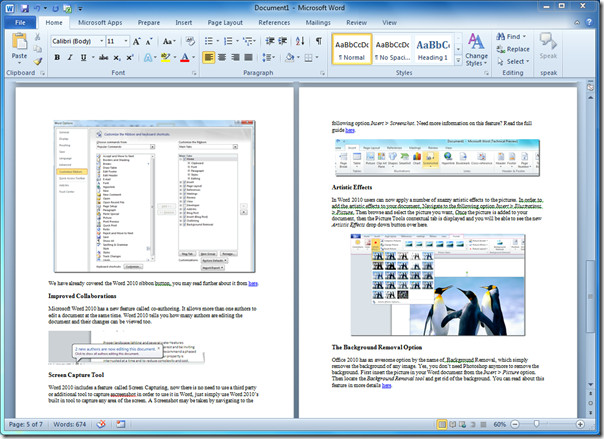Apply yellow text highlight color
Image resolution: width=604 pixels, height=439 pixels.
coord(166,57)
